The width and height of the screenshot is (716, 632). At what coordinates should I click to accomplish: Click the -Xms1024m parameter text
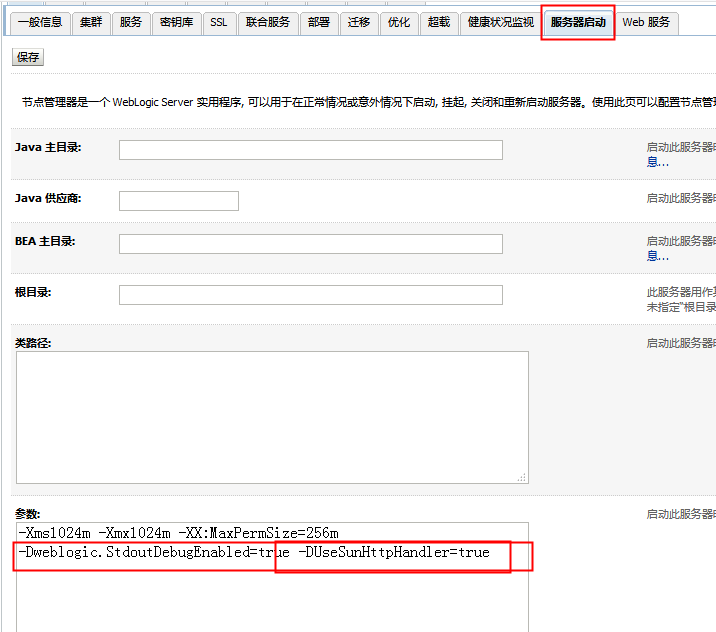coord(54,533)
